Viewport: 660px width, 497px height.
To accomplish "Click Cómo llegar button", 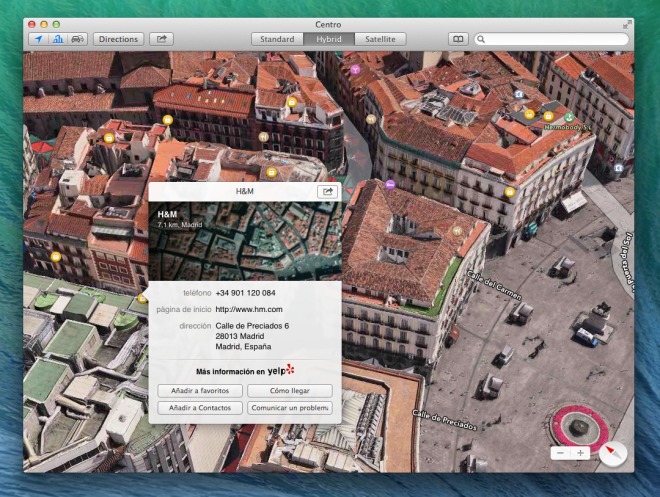I will click(290, 391).
